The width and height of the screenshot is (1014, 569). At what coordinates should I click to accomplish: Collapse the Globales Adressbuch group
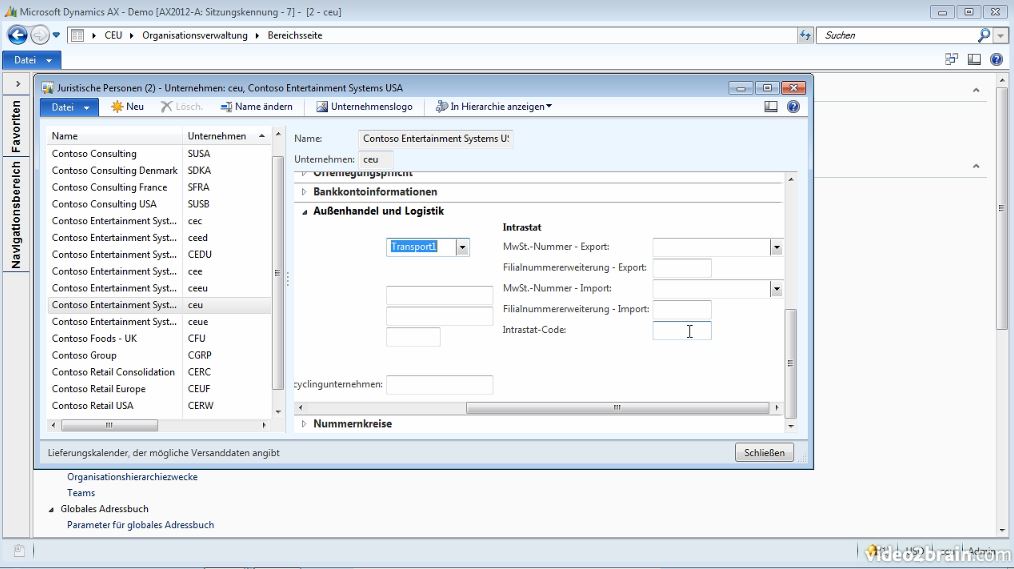(51, 510)
